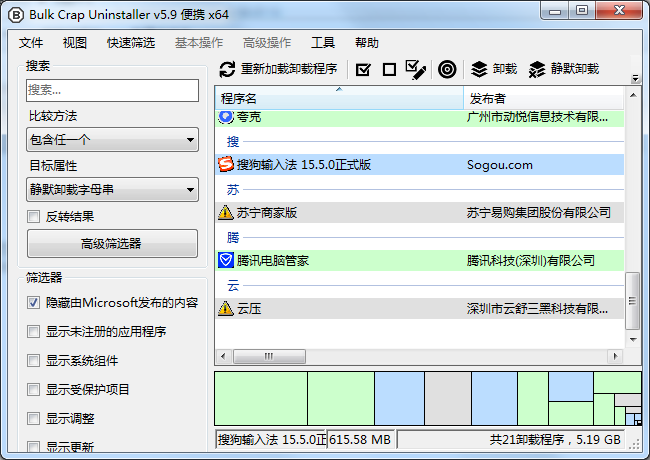650x460 pixels.
Task: Select the 云压 row text
Action: [x=249, y=309]
